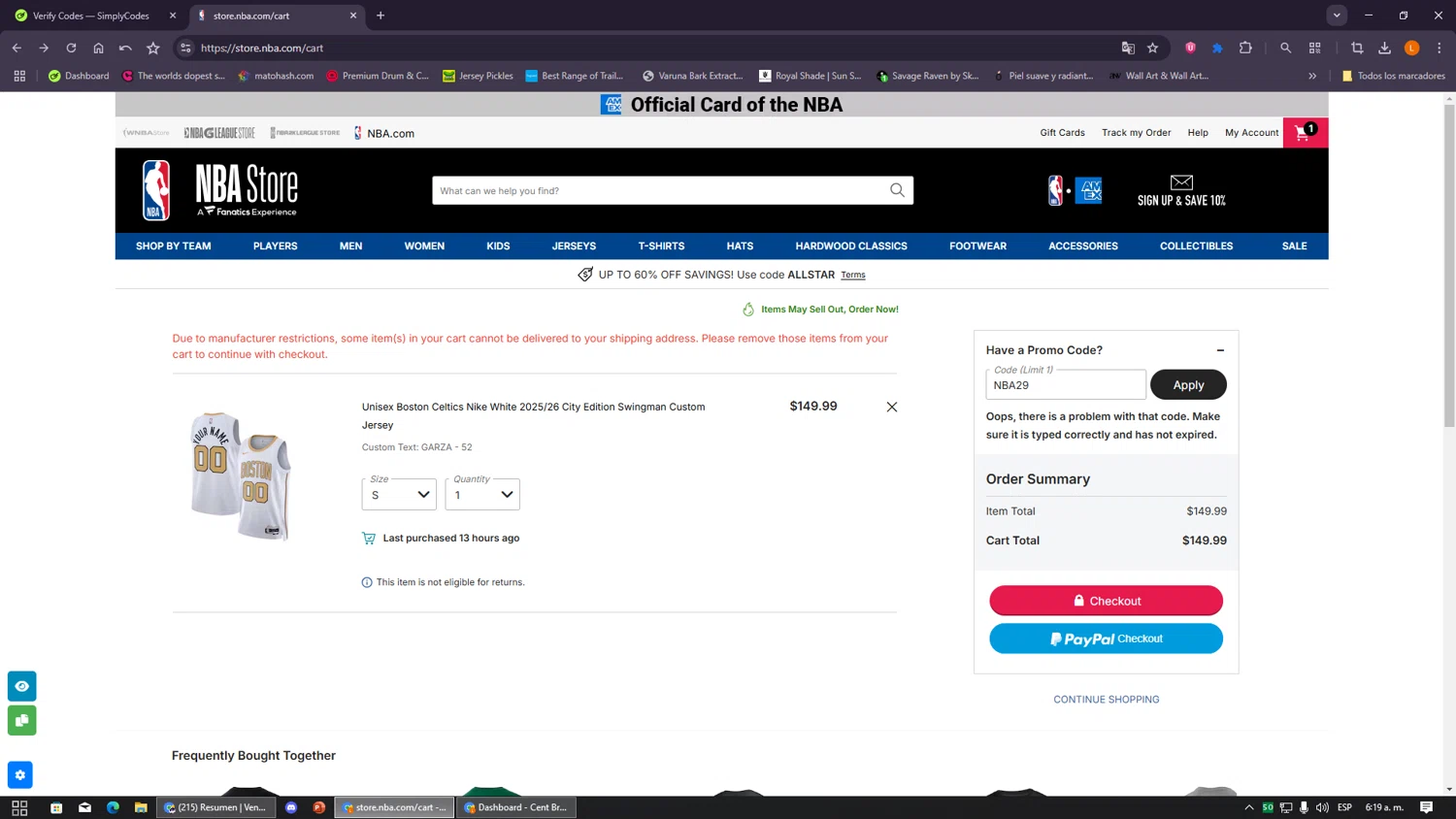This screenshot has height=819, width=1456.
Task: Open the browser home button
Action: point(98,48)
